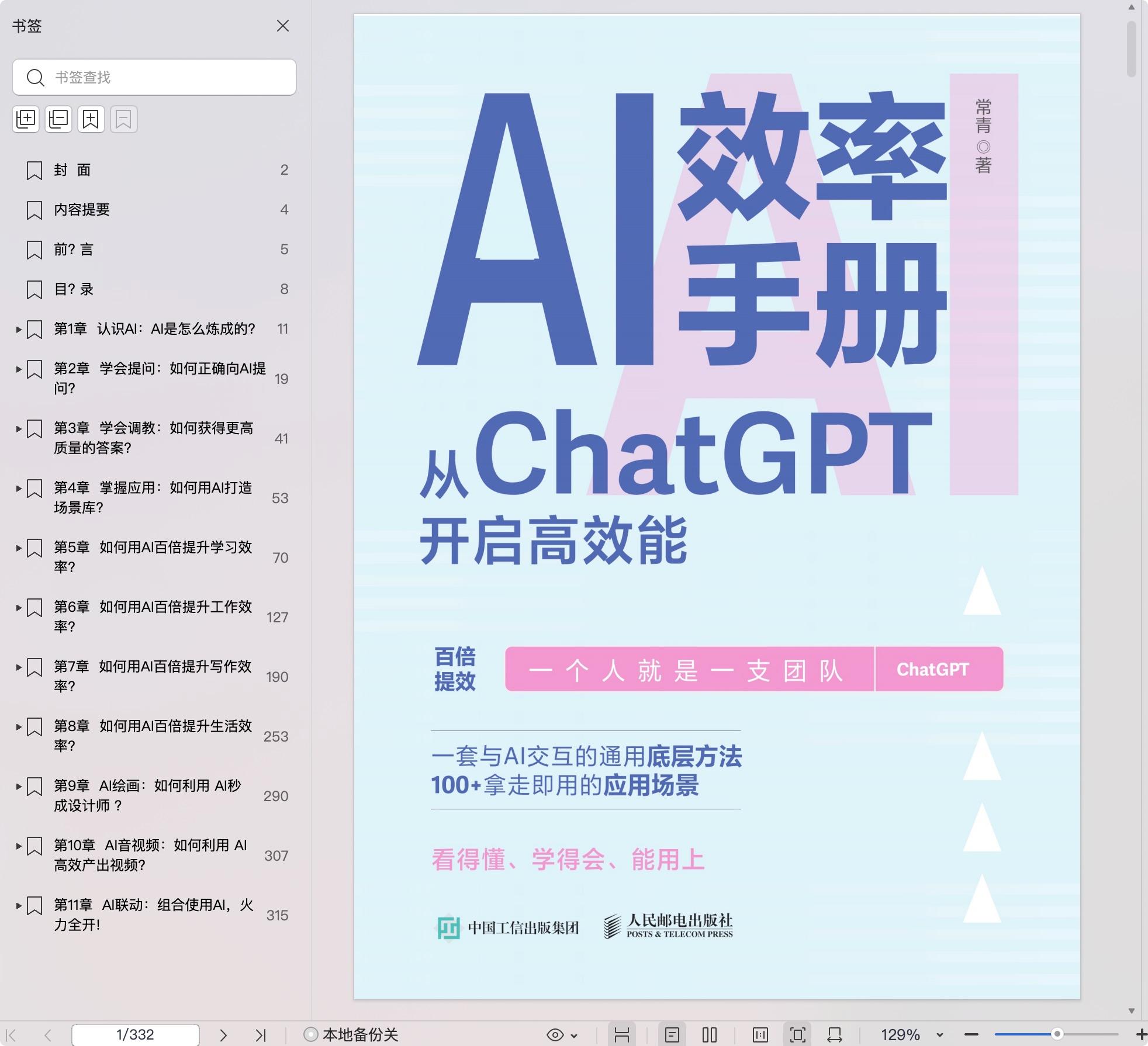Go to the next page
This screenshot has width=1148, height=1046.
click(x=223, y=1035)
